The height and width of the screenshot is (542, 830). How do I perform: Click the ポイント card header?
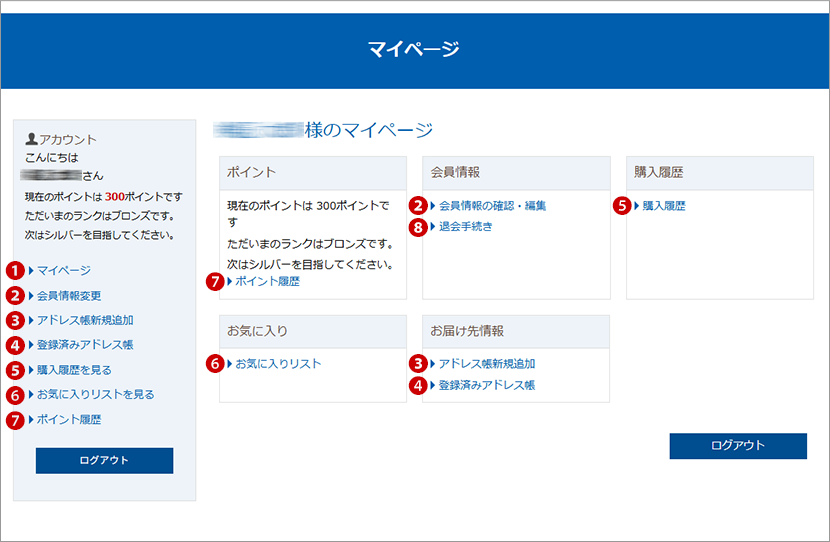pyautogui.click(x=313, y=173)
